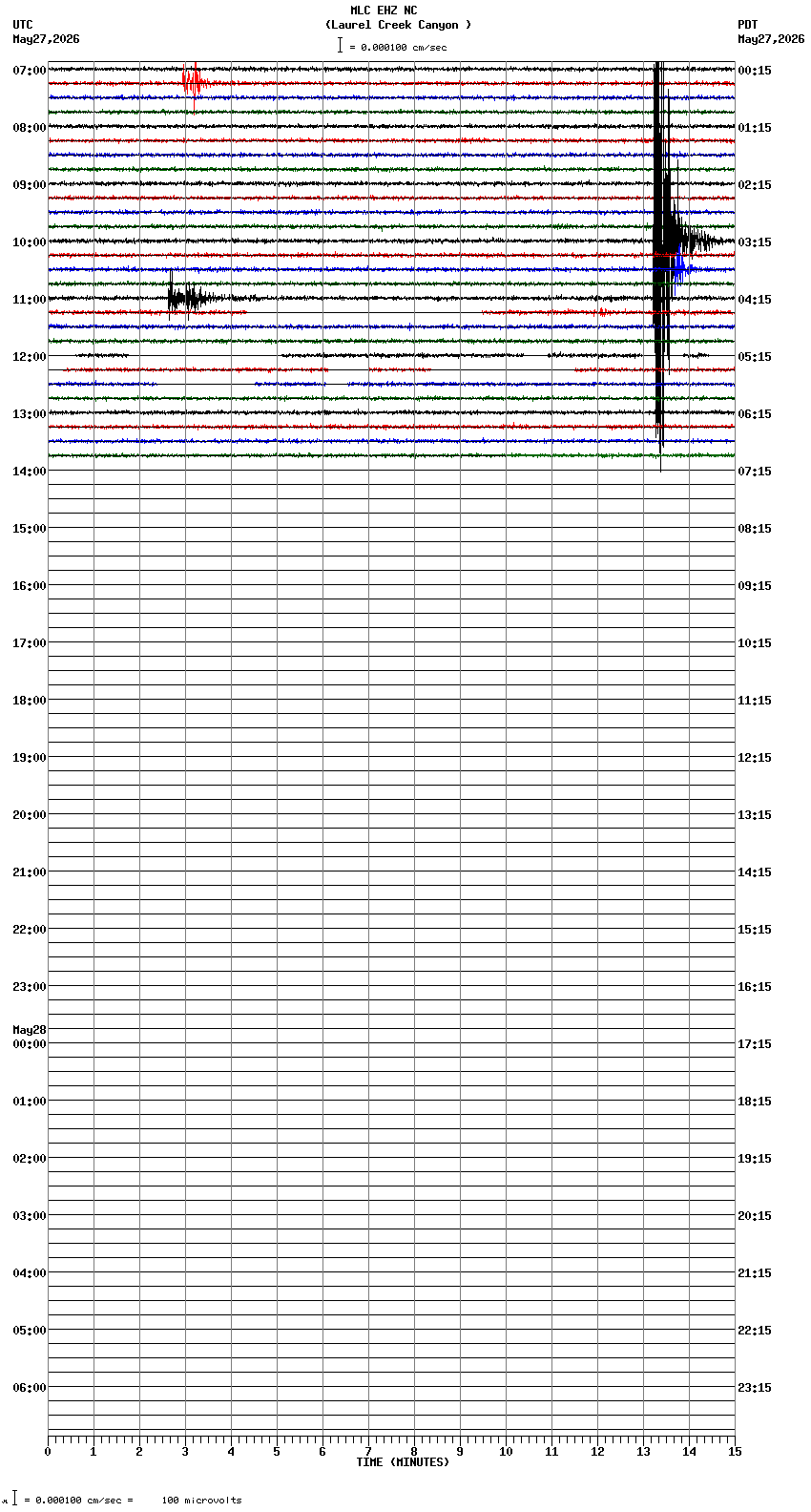Click the 12:00 UTC time label
Screen dimensions: 811x1512
pyautogui.click(x=29, y=356)
